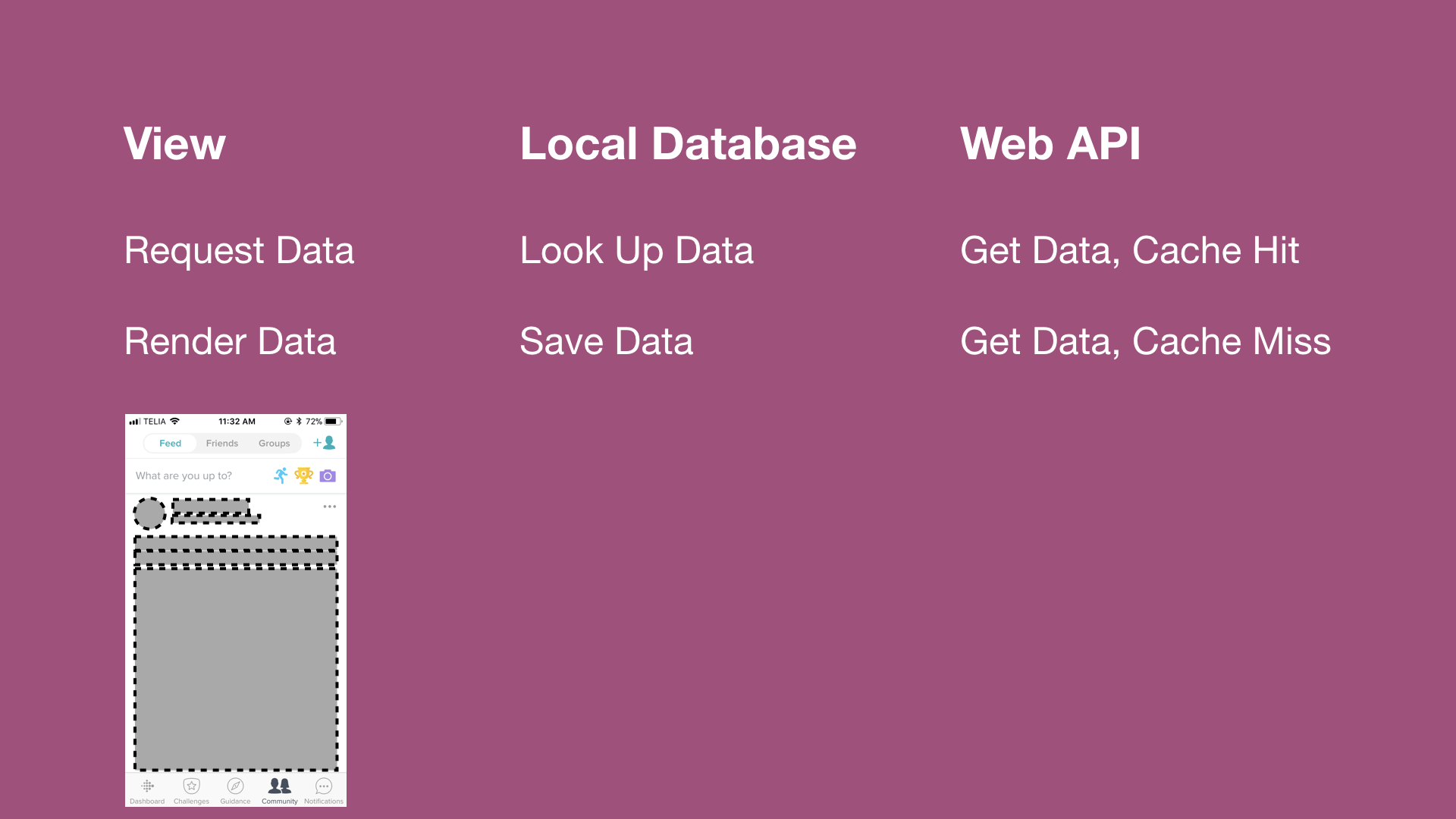Tap the running activity icon
Screen dimensions: 1456x819
tap(281, 475)
